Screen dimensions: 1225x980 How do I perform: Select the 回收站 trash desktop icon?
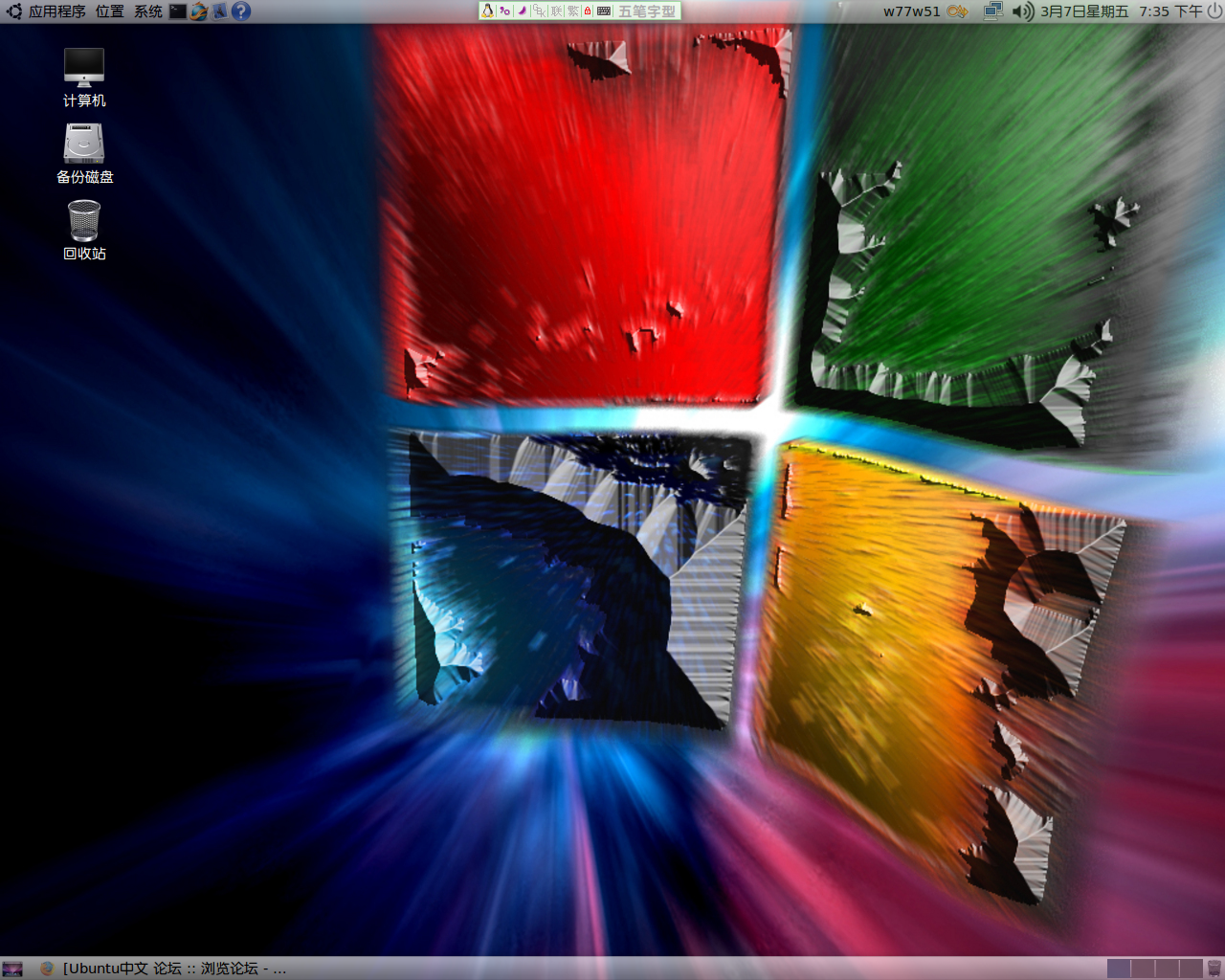[84, 231]
